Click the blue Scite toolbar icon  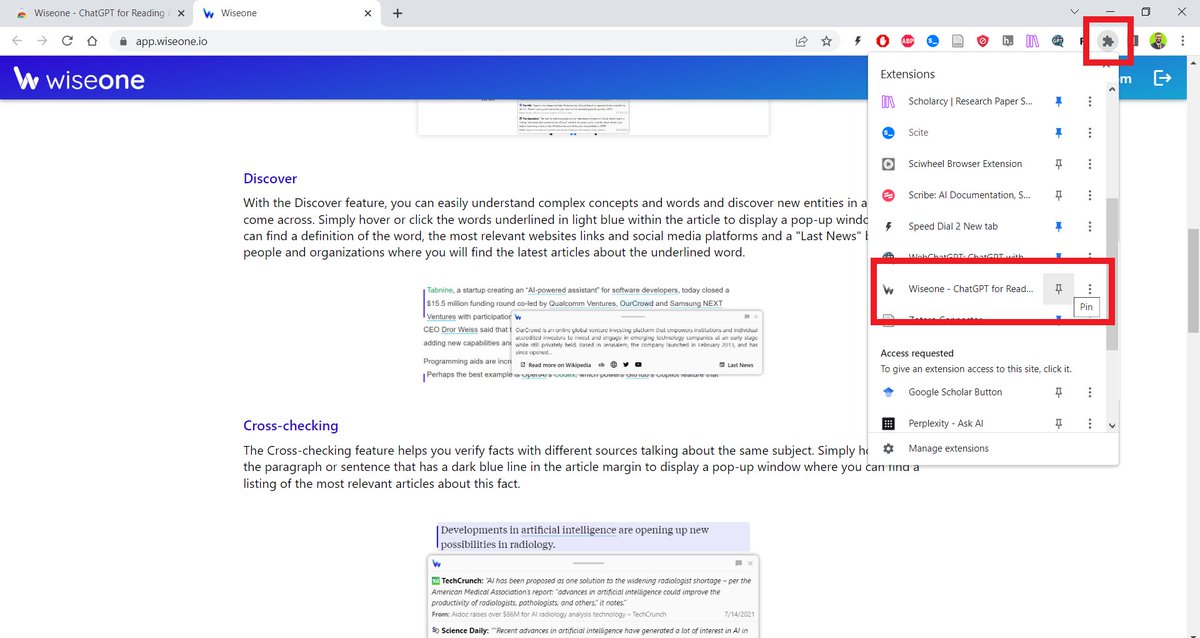point(932,41)
